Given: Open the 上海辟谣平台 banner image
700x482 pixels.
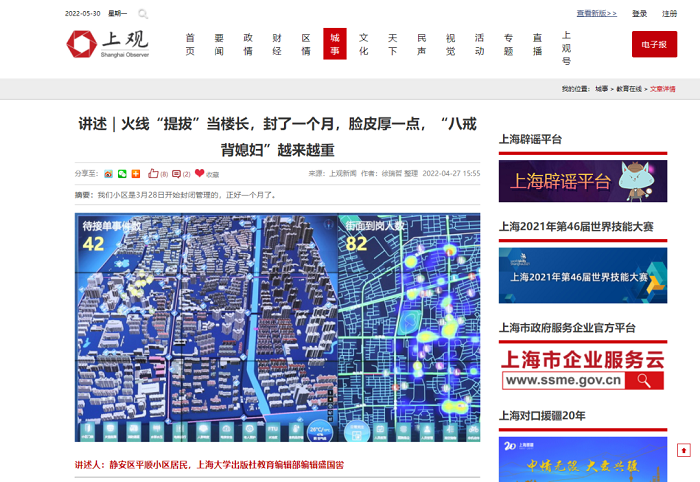Looking at the screenshot, I should coord(582,181).
